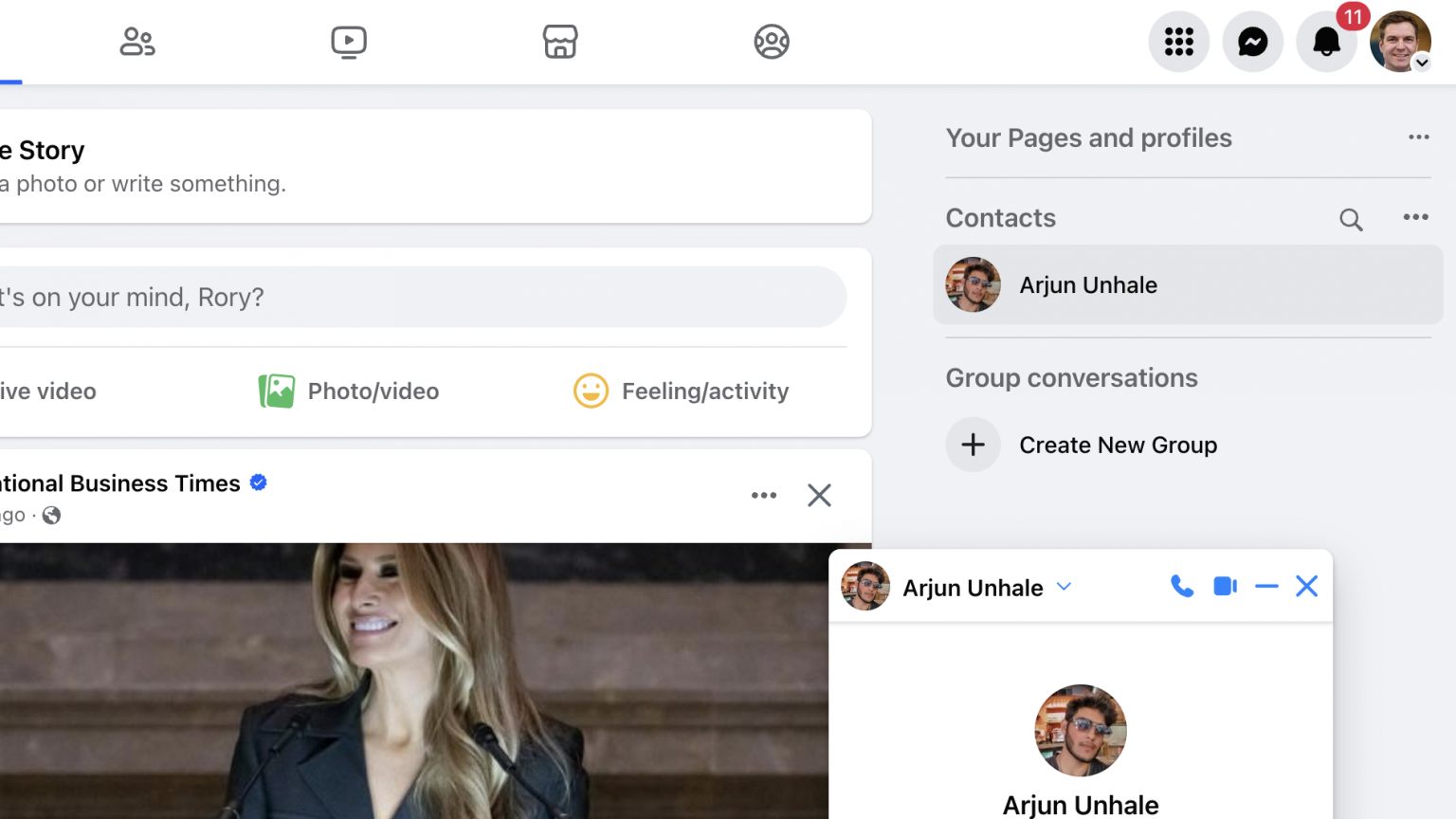
Task: Open the Messenger icon
Action: click(1253, 42)
